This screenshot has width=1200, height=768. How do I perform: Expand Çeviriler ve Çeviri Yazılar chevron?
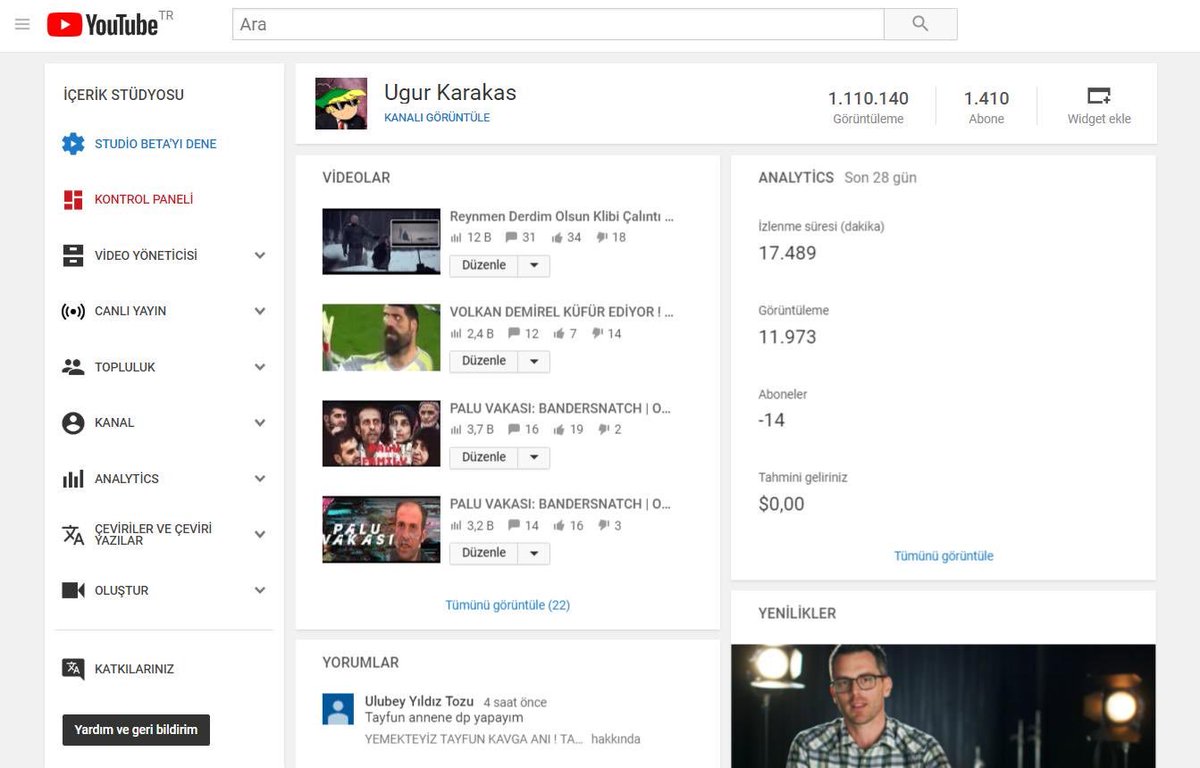260,535
